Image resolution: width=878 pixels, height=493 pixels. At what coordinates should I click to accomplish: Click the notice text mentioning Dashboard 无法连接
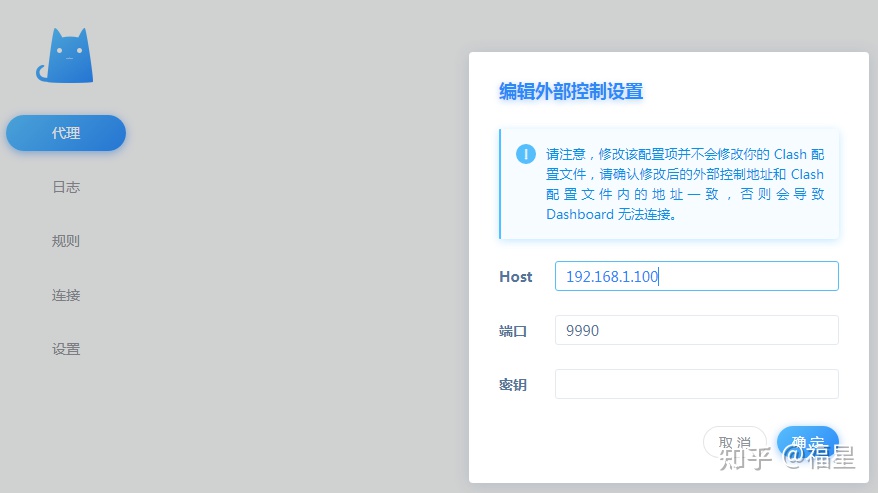coord(685,184)
